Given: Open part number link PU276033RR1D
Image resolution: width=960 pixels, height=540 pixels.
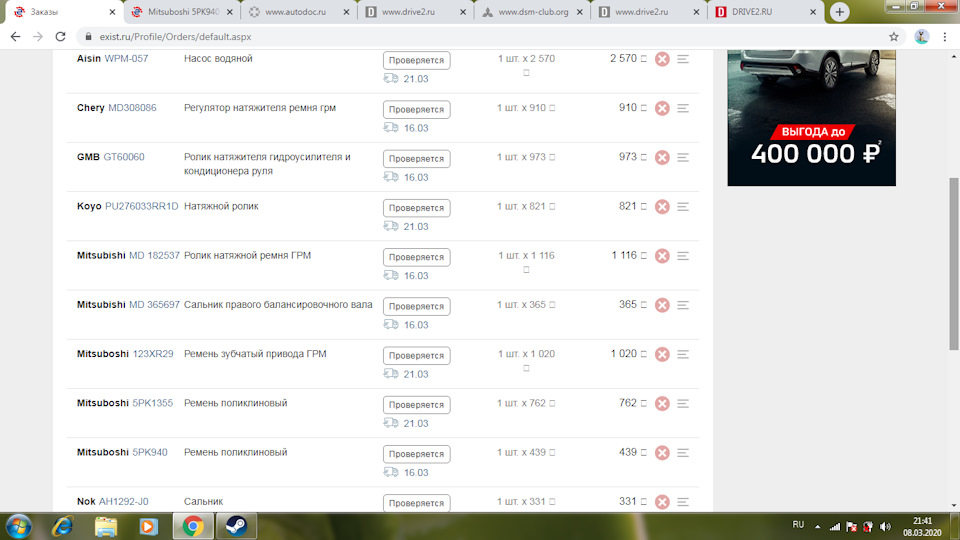Looking at the screenshot, I should pyautogui.click(x=141, y=206).
